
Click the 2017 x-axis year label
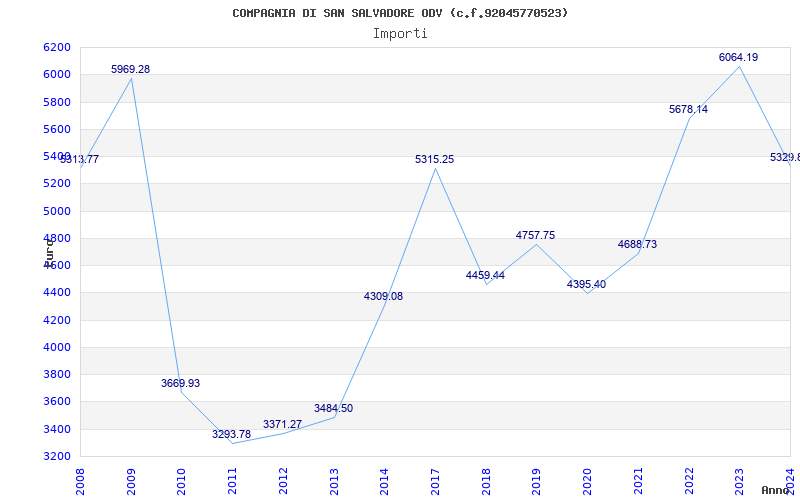435,482
